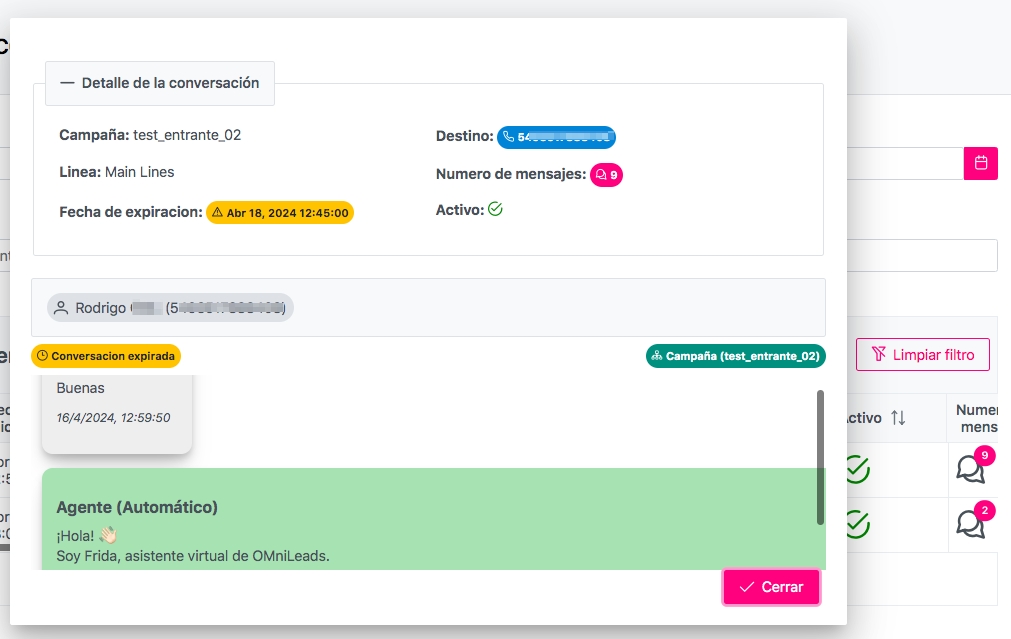Click the Numero de mensajes 9 badge
Screen dimensions: 1011x639
[606, 175]
